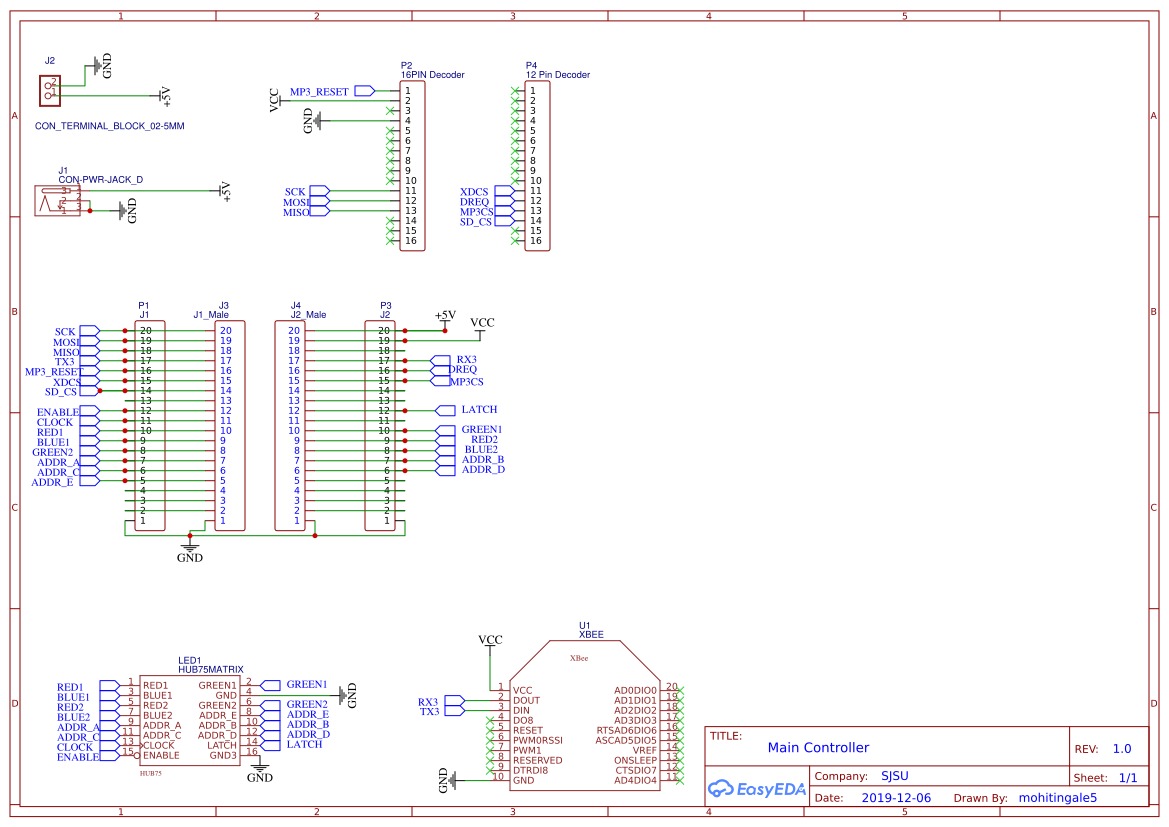Select the J1 power jack symbol
Image resolution: width=1169 pixels, height=827 pixels.
pos(57,201)
